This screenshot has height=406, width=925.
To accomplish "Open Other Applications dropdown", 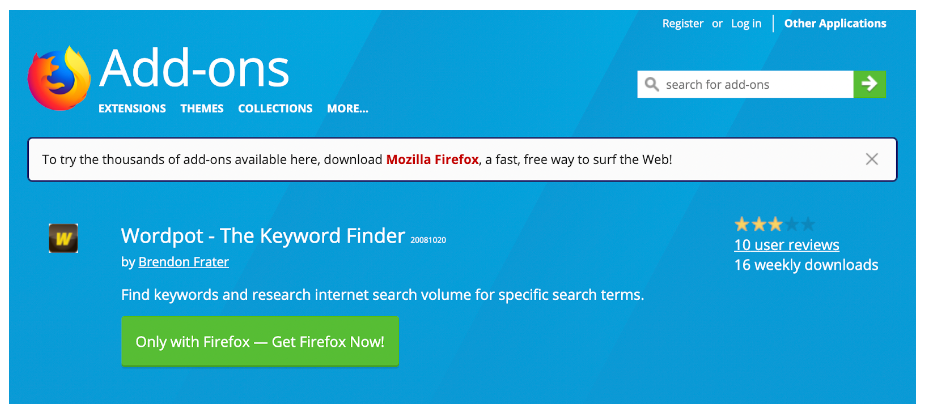I will click(x=835, y=24).
